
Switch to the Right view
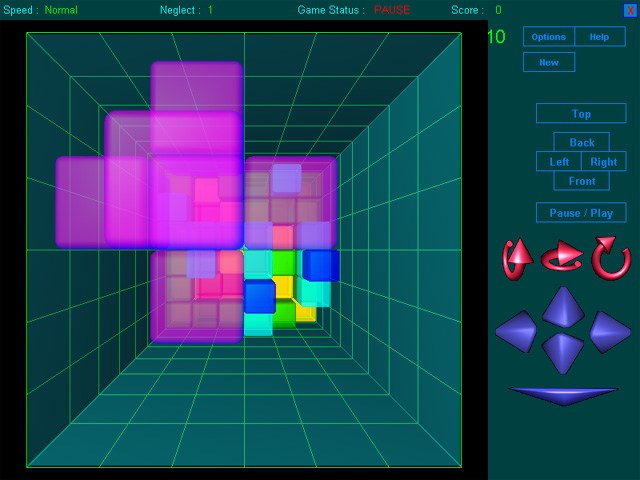click(x=604, y=161)
